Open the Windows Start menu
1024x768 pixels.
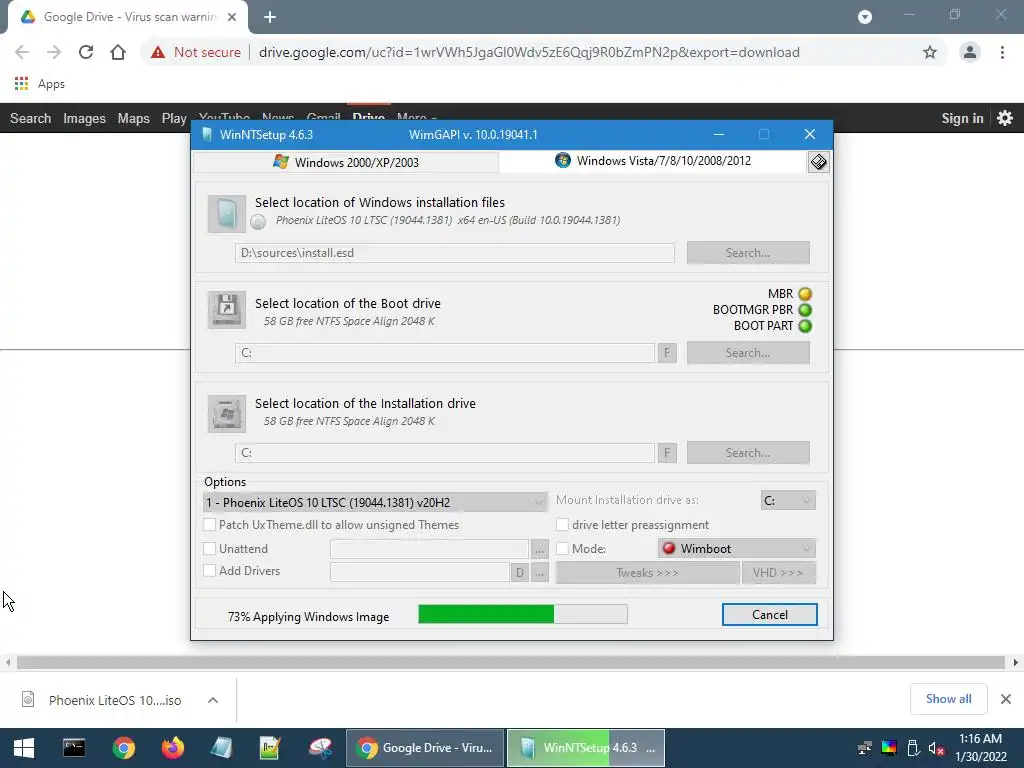[24, 748]
